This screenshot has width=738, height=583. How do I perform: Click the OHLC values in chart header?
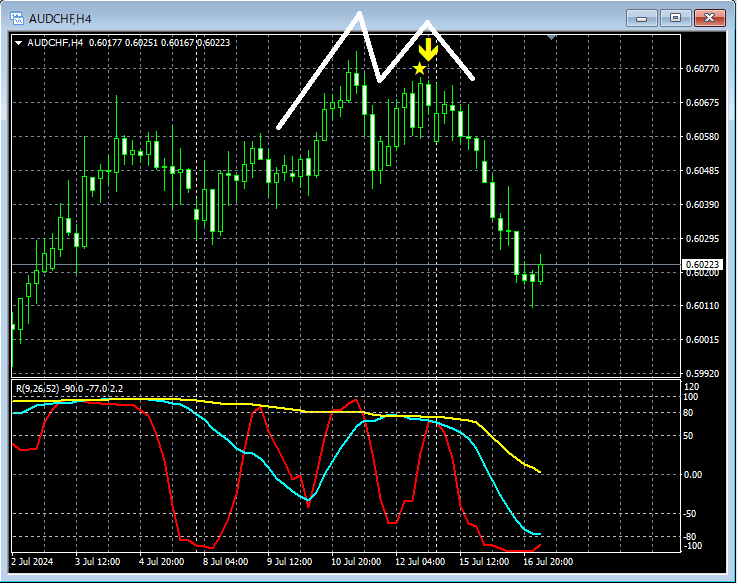tap(159, 43)
